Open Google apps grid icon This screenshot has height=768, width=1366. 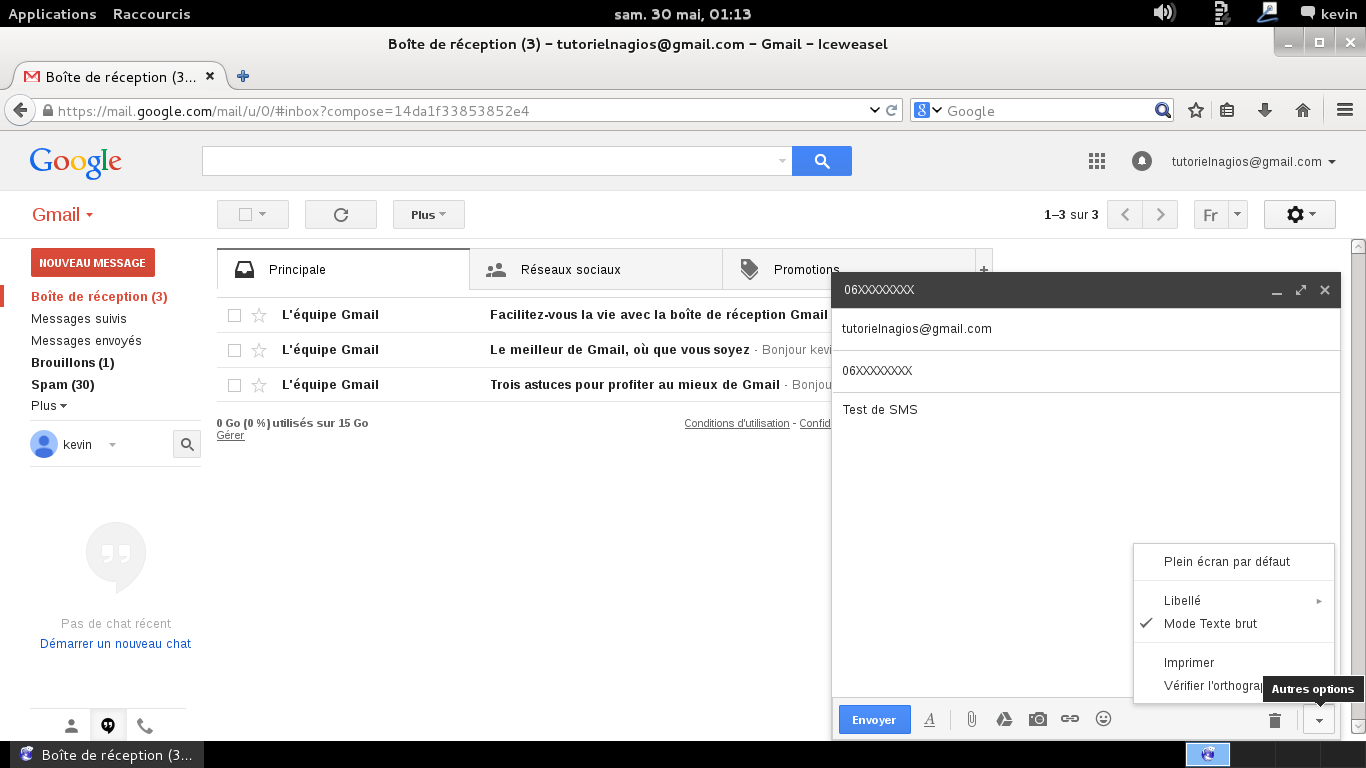1096,161
